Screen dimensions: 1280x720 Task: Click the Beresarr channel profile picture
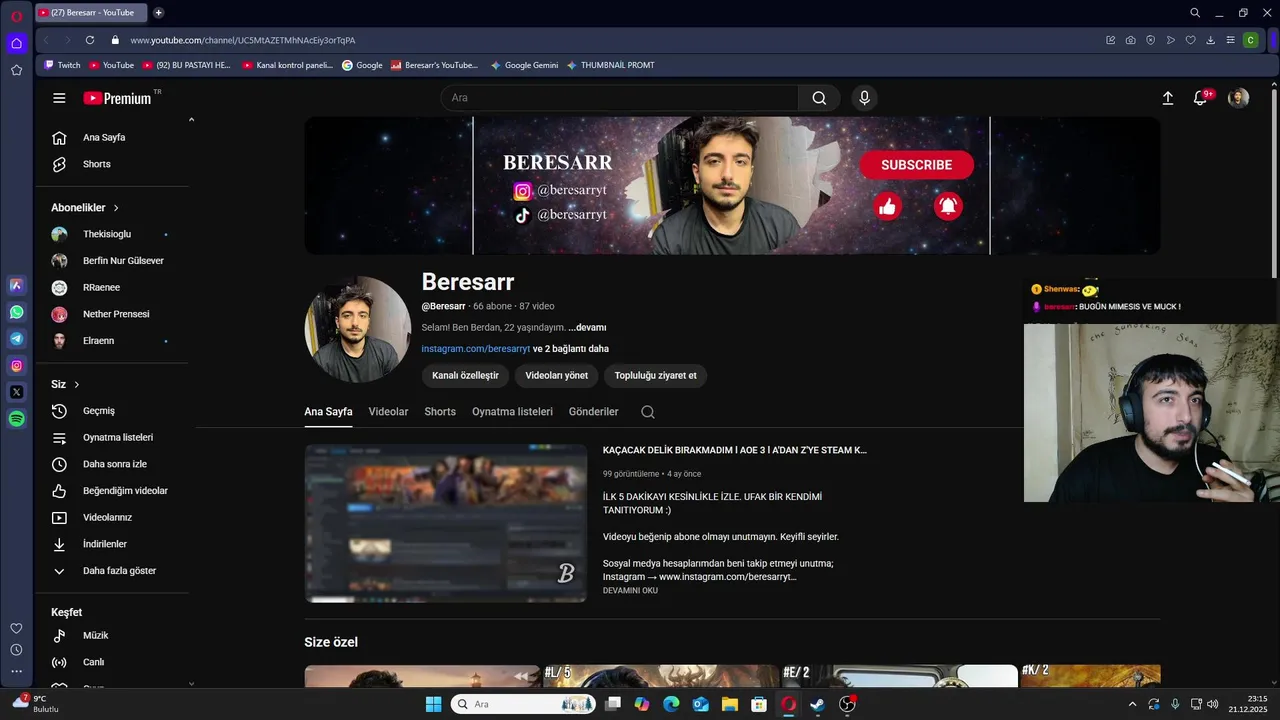pyautogui.click(x=358, y=329)
